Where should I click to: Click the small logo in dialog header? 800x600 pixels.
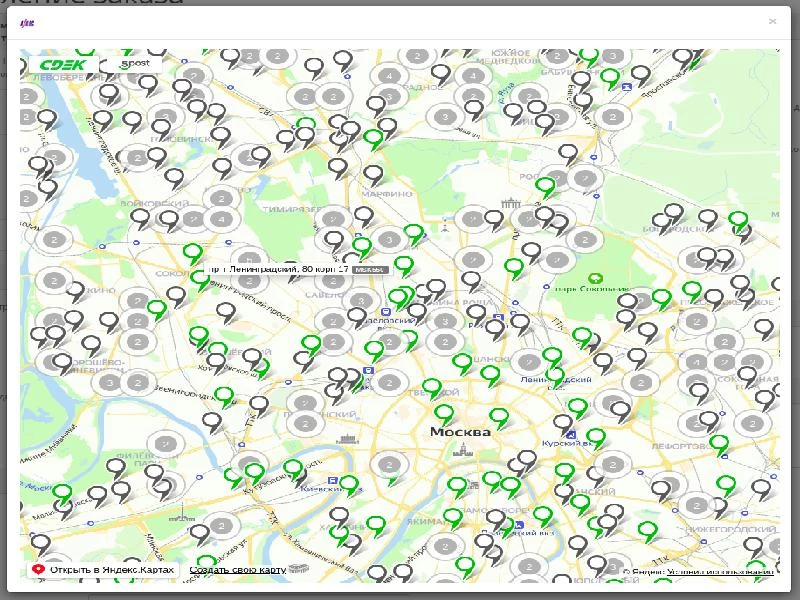27,23
